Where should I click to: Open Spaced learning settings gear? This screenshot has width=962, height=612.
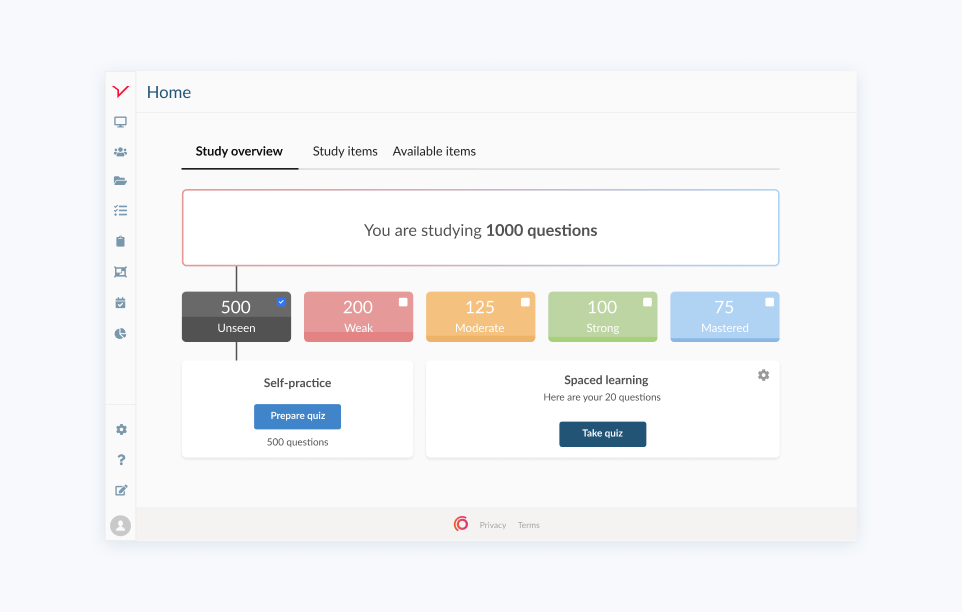(x=763, y=375)
